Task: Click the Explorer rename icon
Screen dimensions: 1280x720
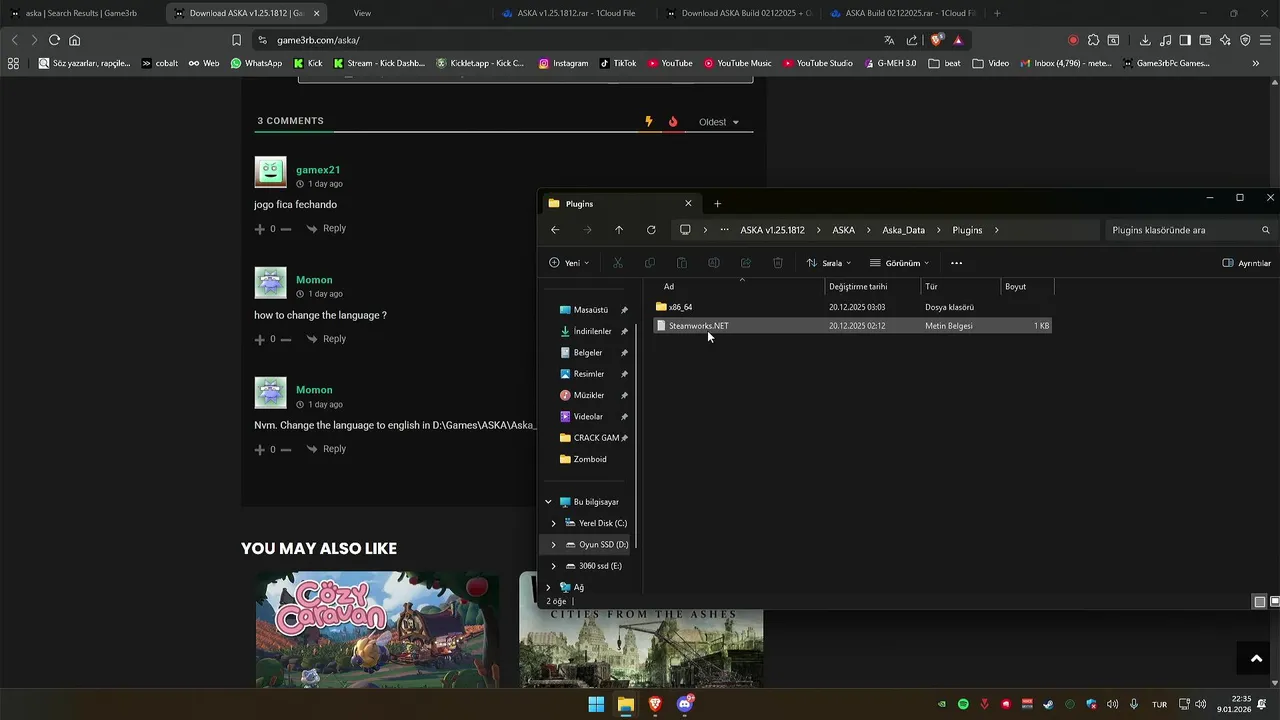Action: coord(714,263)
